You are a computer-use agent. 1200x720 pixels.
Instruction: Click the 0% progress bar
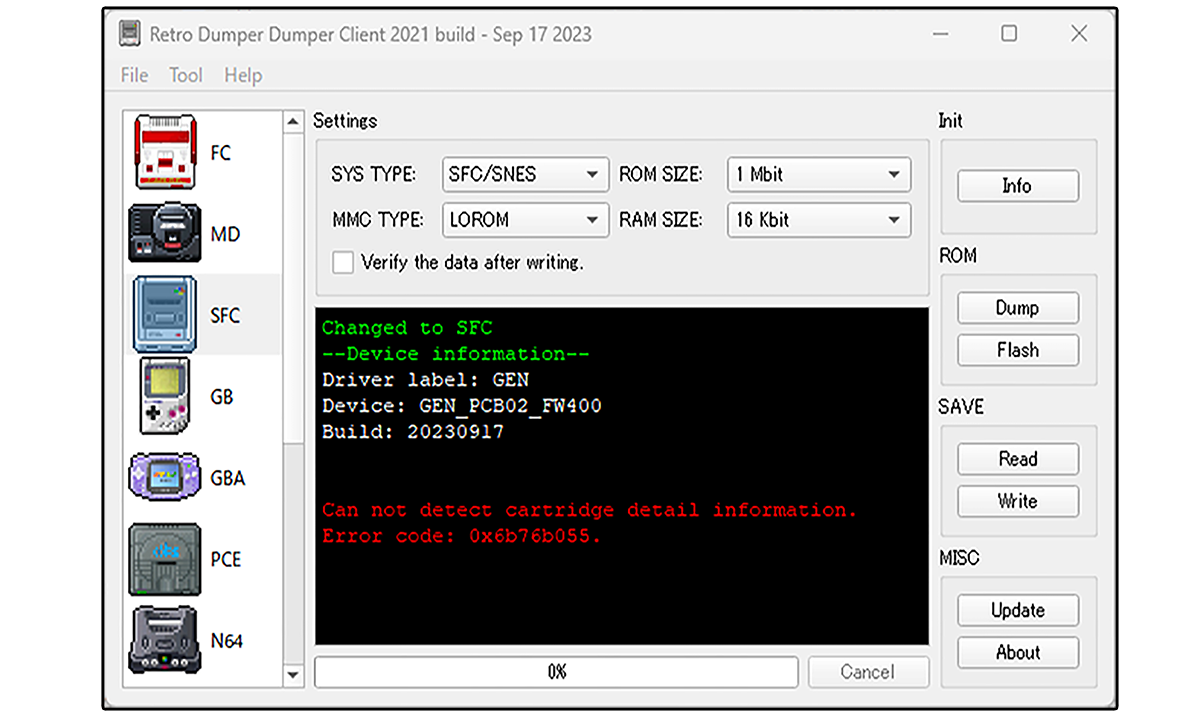point(557,672)
